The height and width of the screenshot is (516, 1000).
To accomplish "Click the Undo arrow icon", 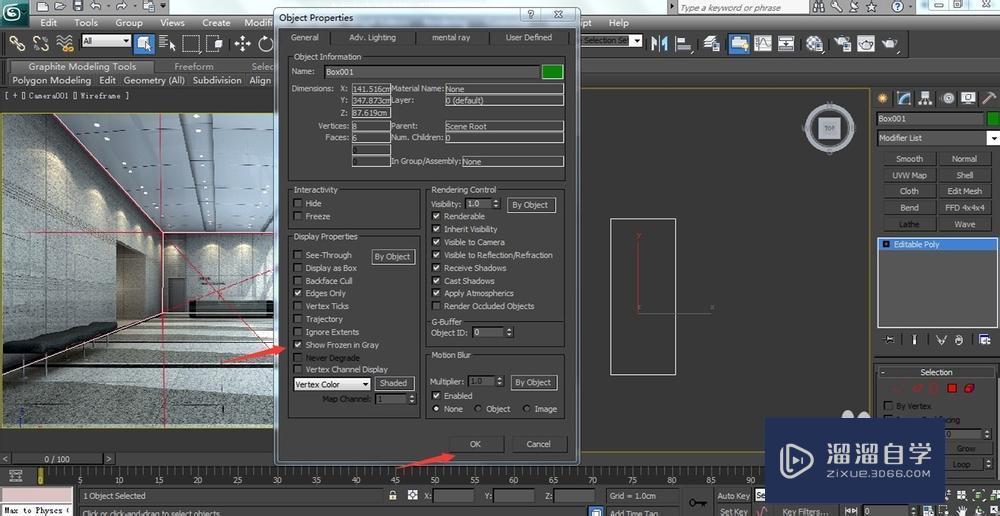I will pyautogui.click(x=96, y=6).
